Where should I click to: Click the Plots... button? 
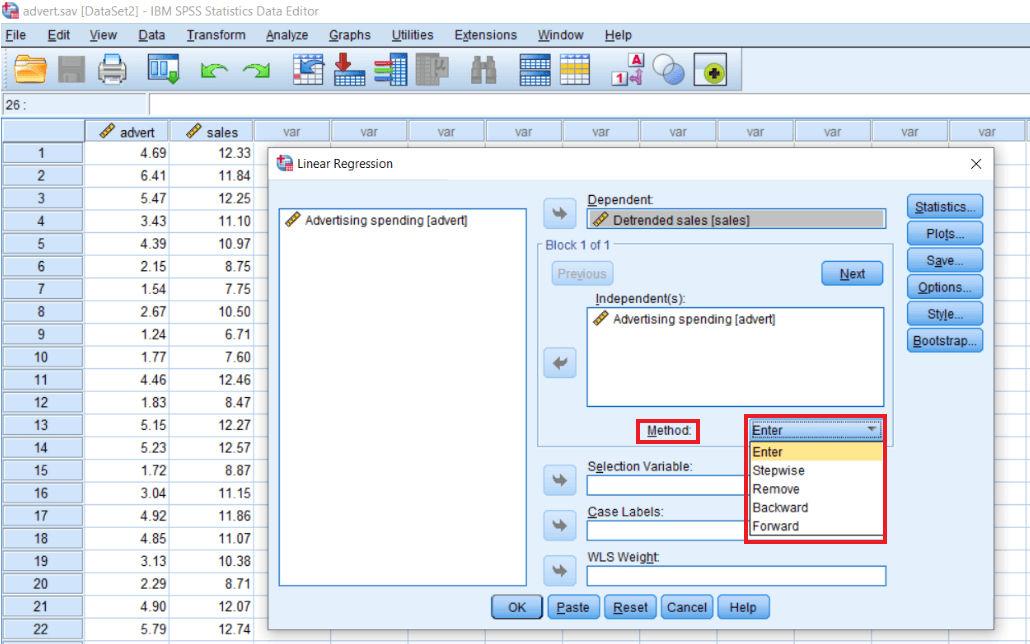(x=945, y=234)
